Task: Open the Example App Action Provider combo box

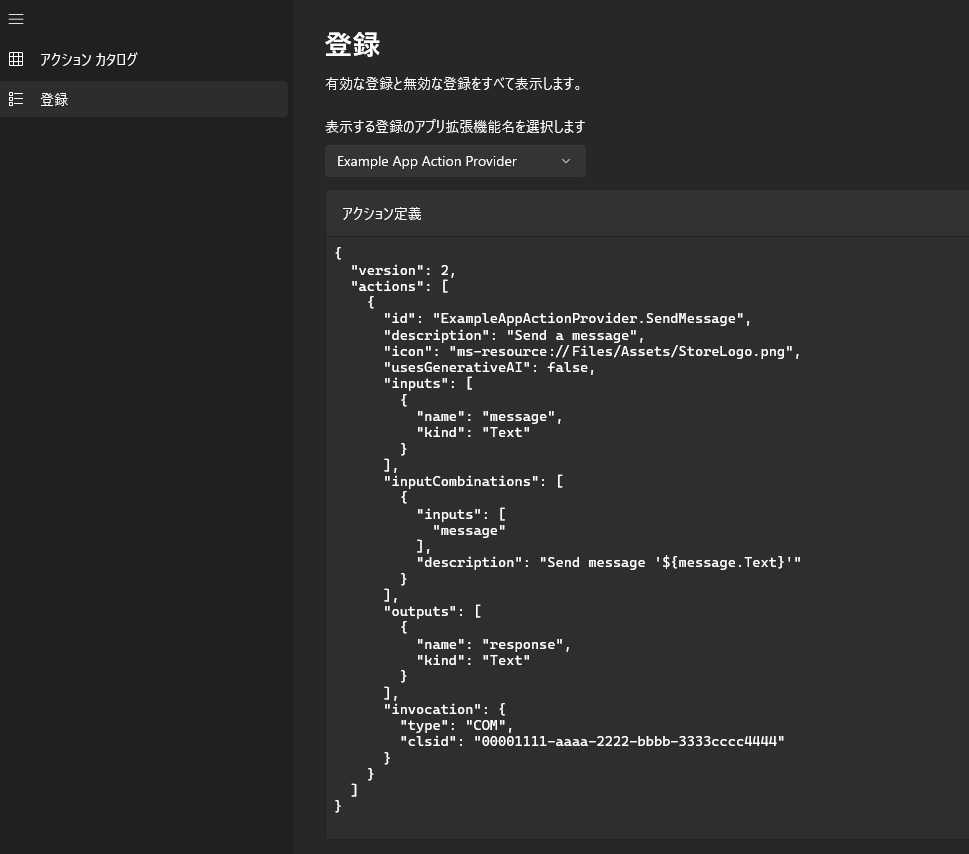Action: [455, 161]
